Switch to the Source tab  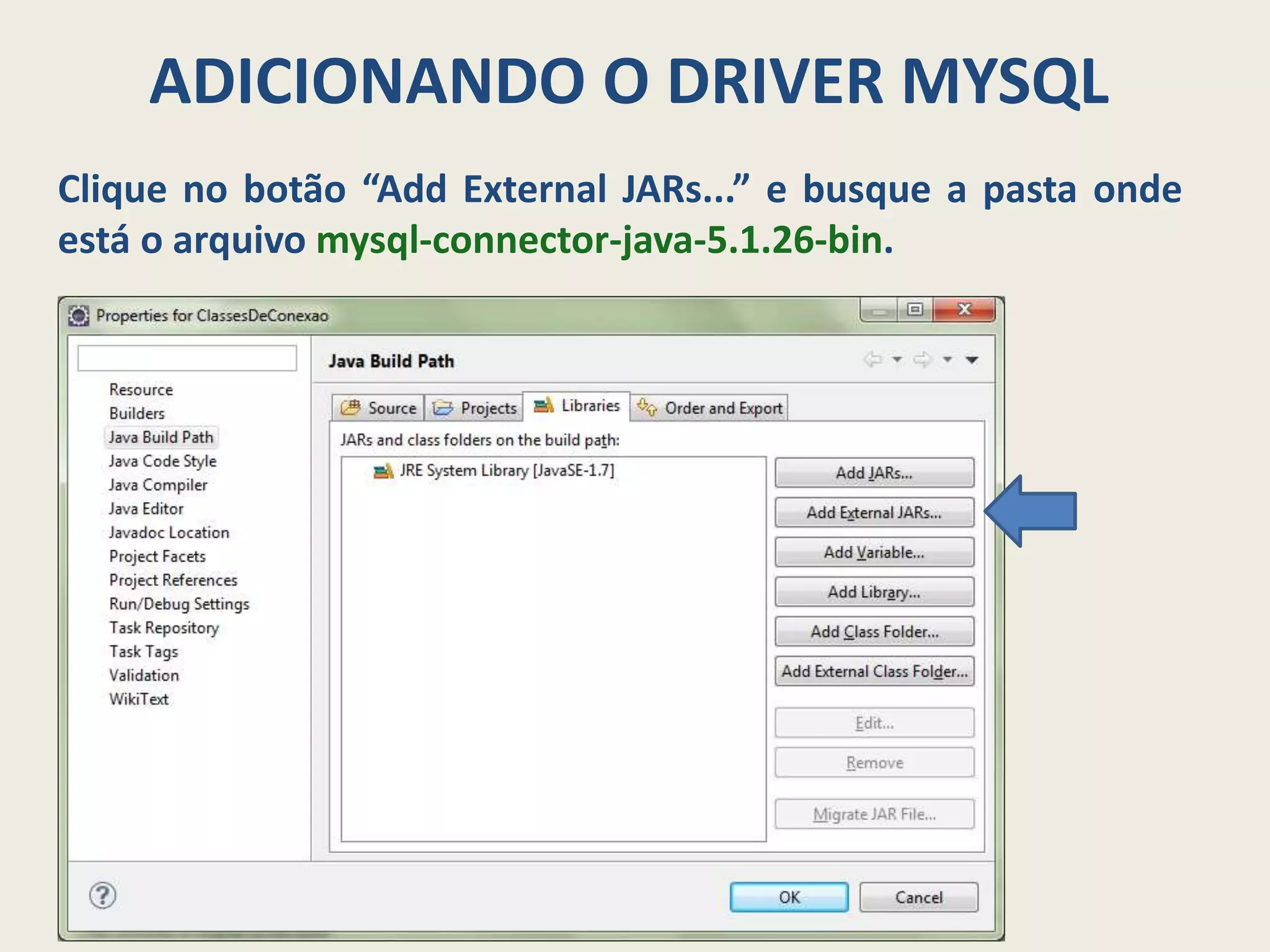378,408
